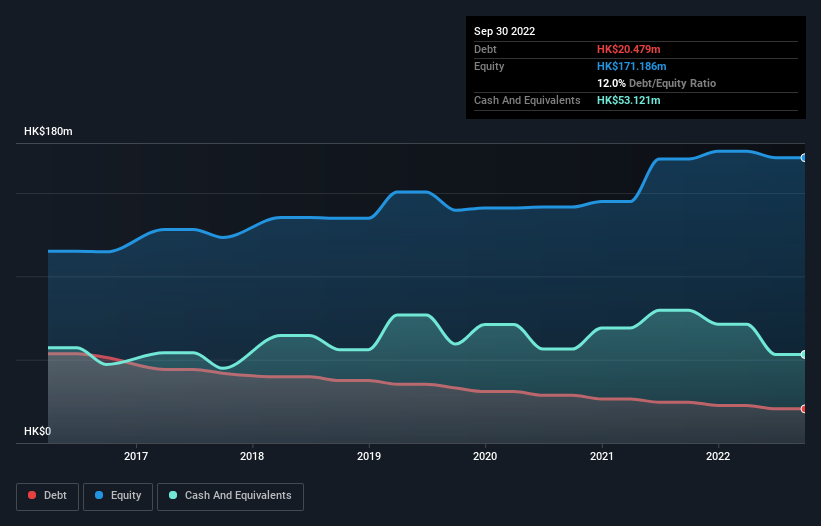Viewport: 821px width, 526px height.
Task: Select the 2021 x-axis label
Action: 602,456
